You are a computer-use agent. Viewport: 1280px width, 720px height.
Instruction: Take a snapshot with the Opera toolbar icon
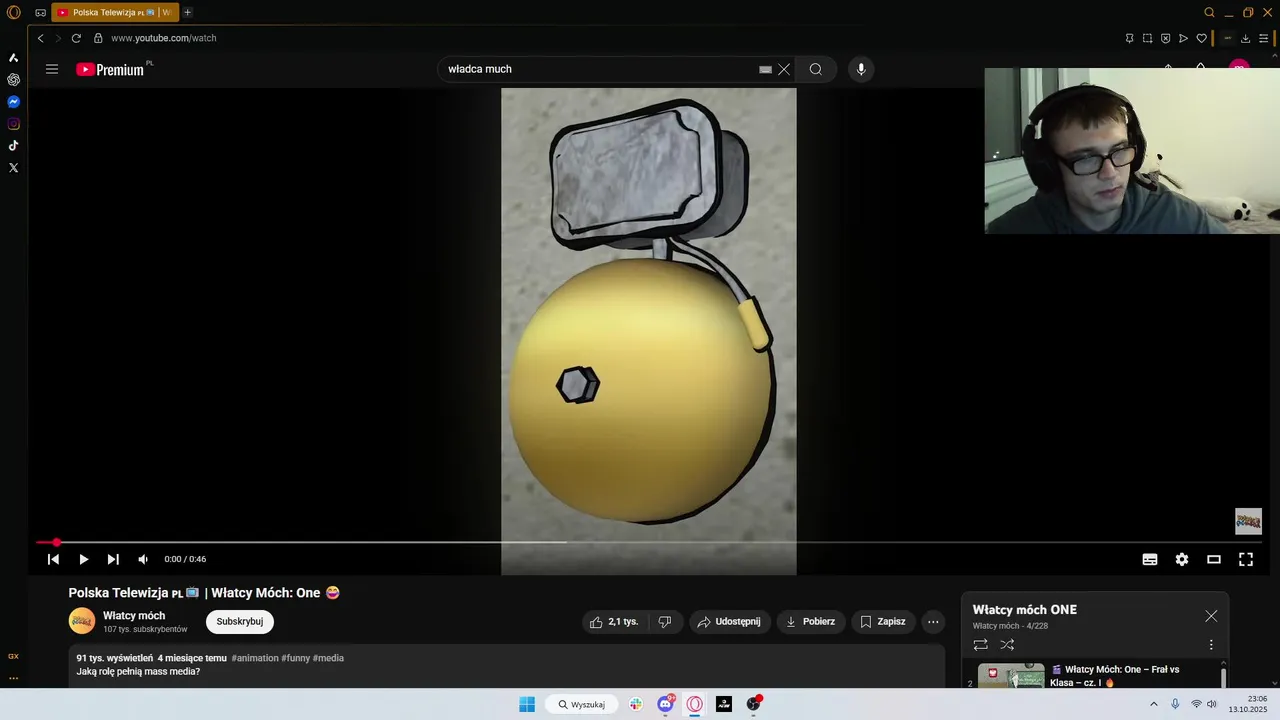click(x=1147, y=38)
